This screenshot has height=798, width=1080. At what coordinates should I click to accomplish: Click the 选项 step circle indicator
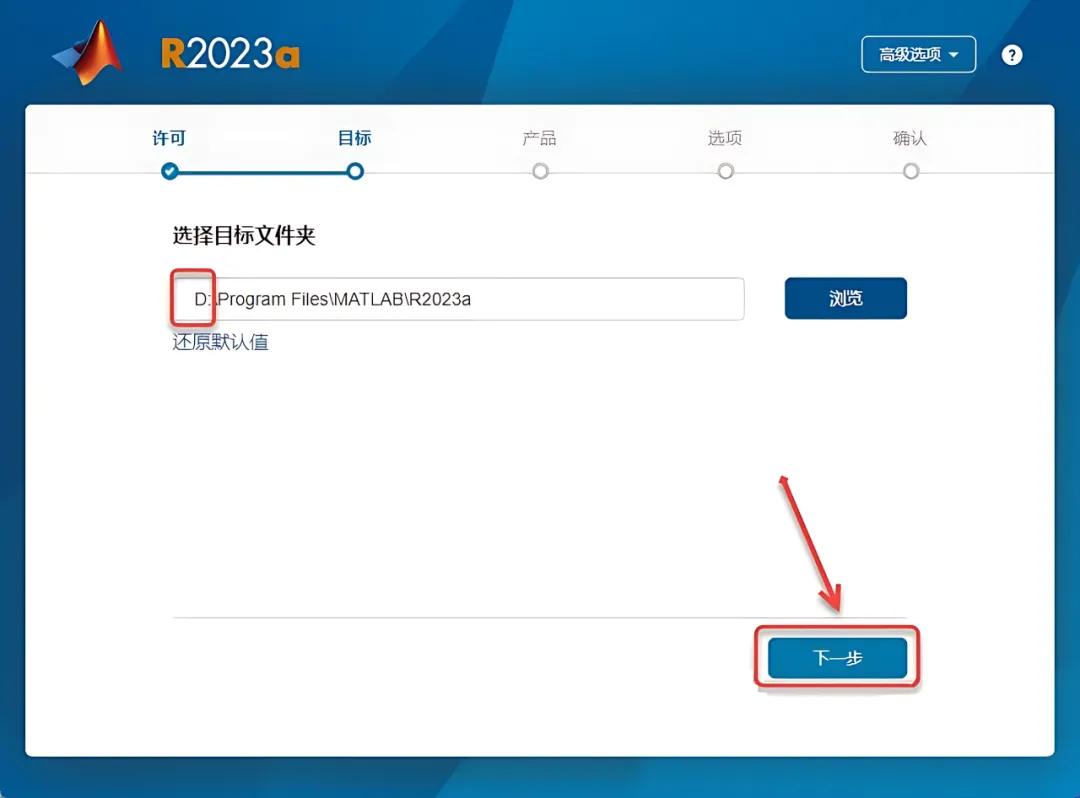(725, 171)
